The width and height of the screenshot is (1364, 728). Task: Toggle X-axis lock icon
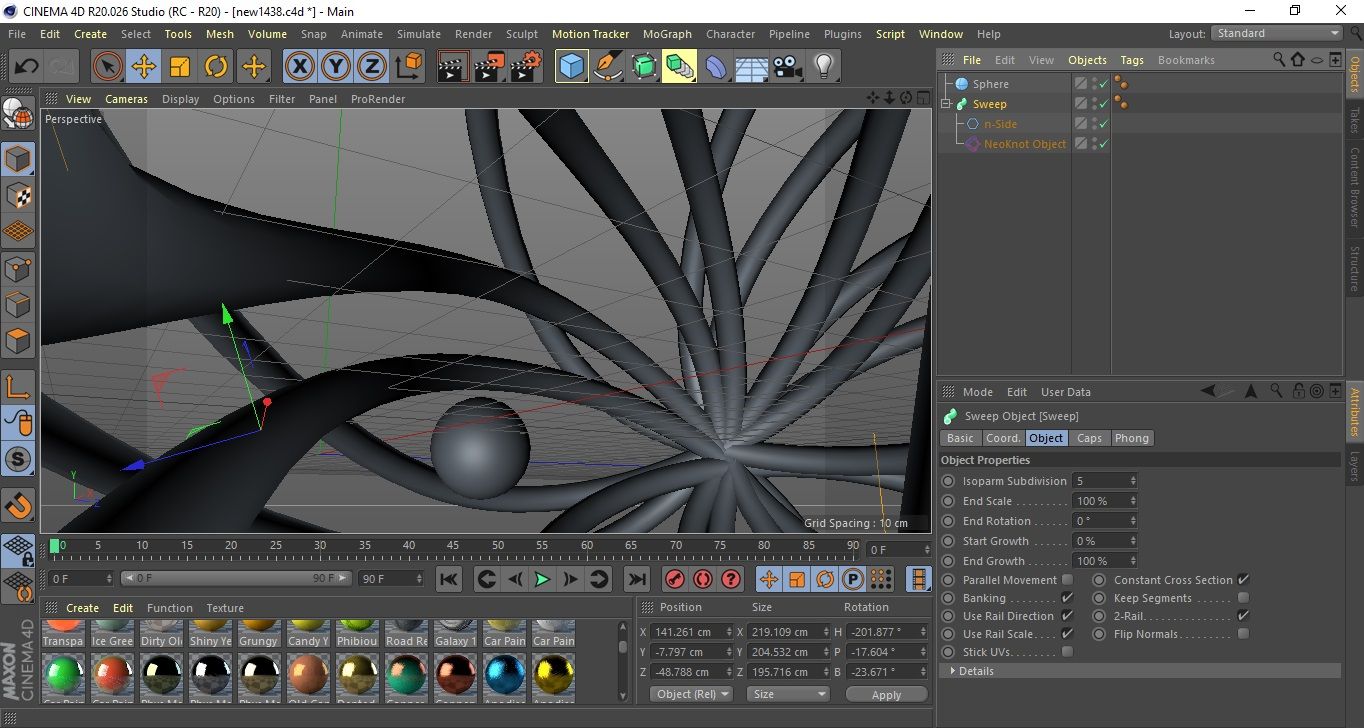(299, 67)
